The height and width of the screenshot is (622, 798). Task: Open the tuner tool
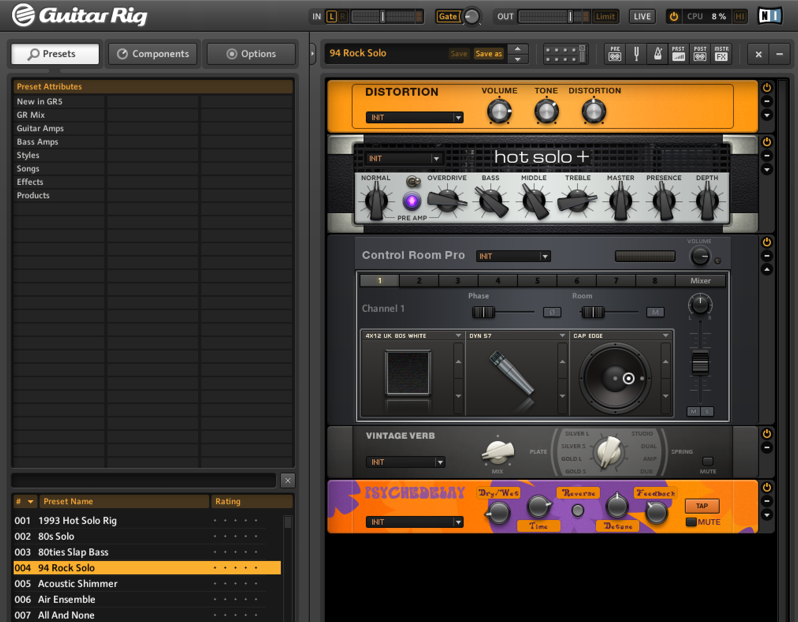[636, 53]
